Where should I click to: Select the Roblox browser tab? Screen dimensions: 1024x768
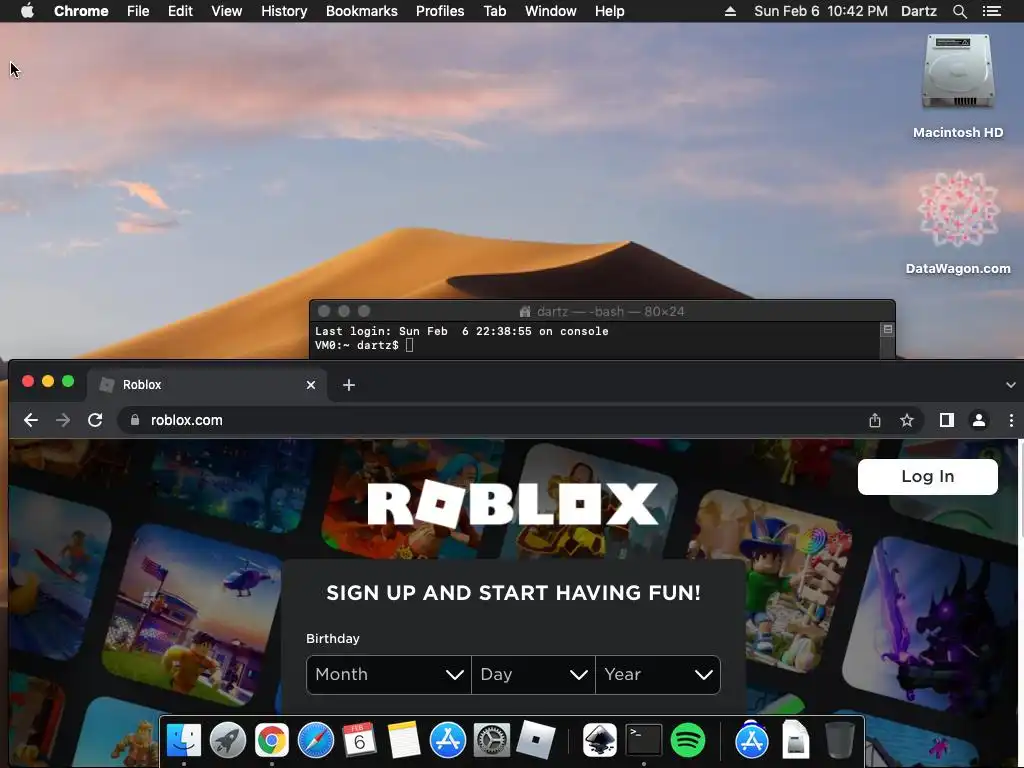[x=206, y=385]
